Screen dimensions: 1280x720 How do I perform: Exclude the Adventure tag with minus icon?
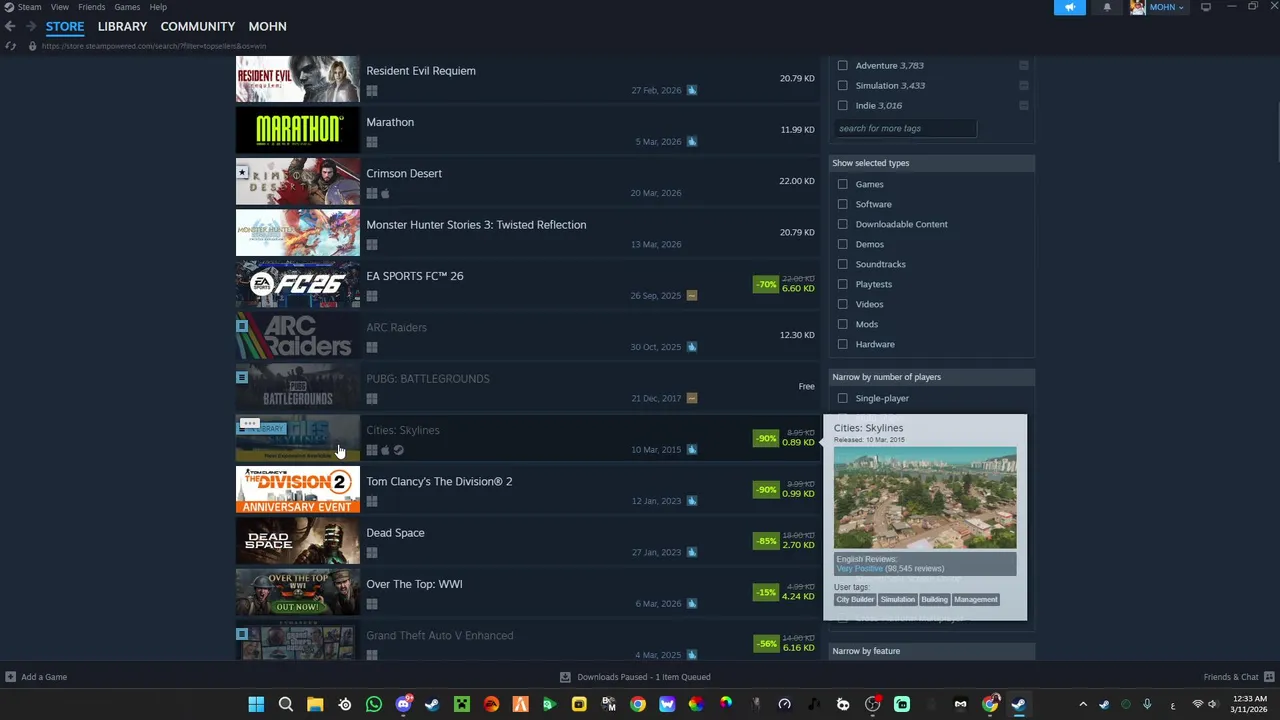pyautogui.click(x=1024, y=65)
